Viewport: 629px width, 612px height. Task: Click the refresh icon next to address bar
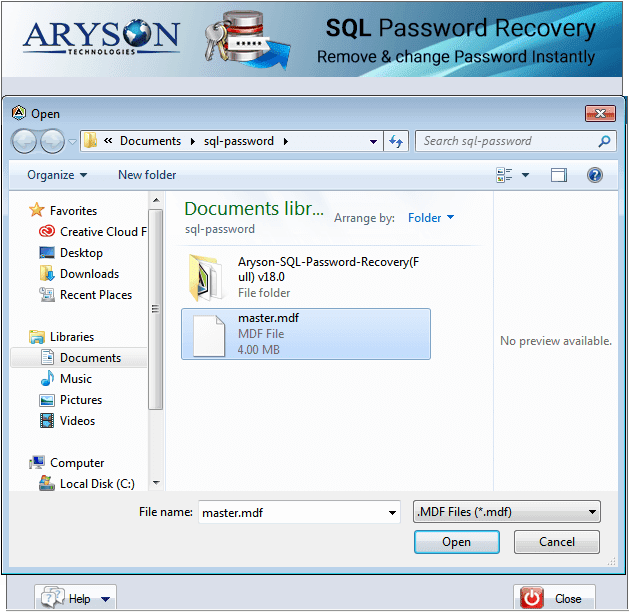pyautogui.click(x=396, y=141)
